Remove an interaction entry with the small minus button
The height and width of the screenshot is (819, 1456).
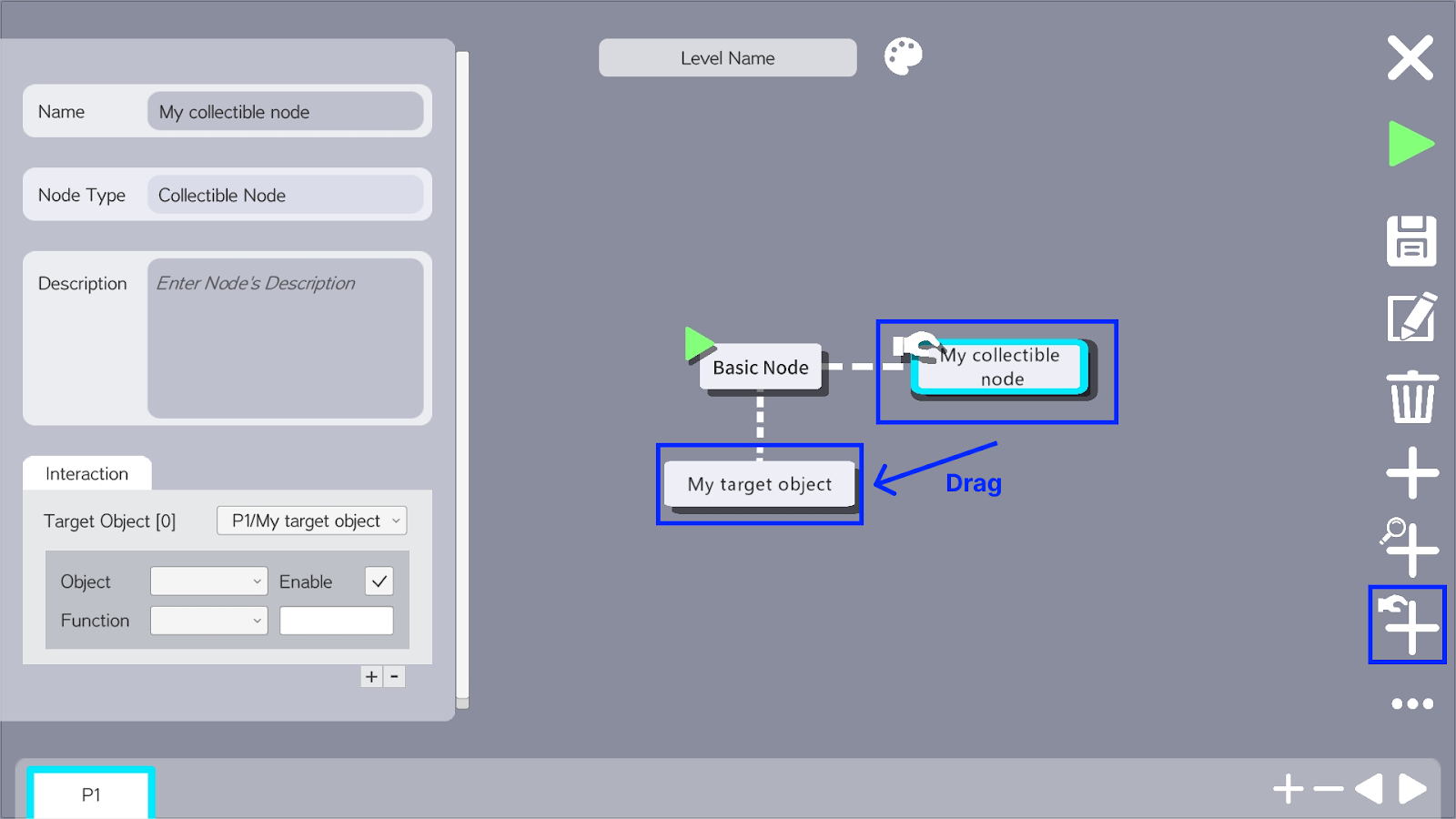tap(394, 676)
